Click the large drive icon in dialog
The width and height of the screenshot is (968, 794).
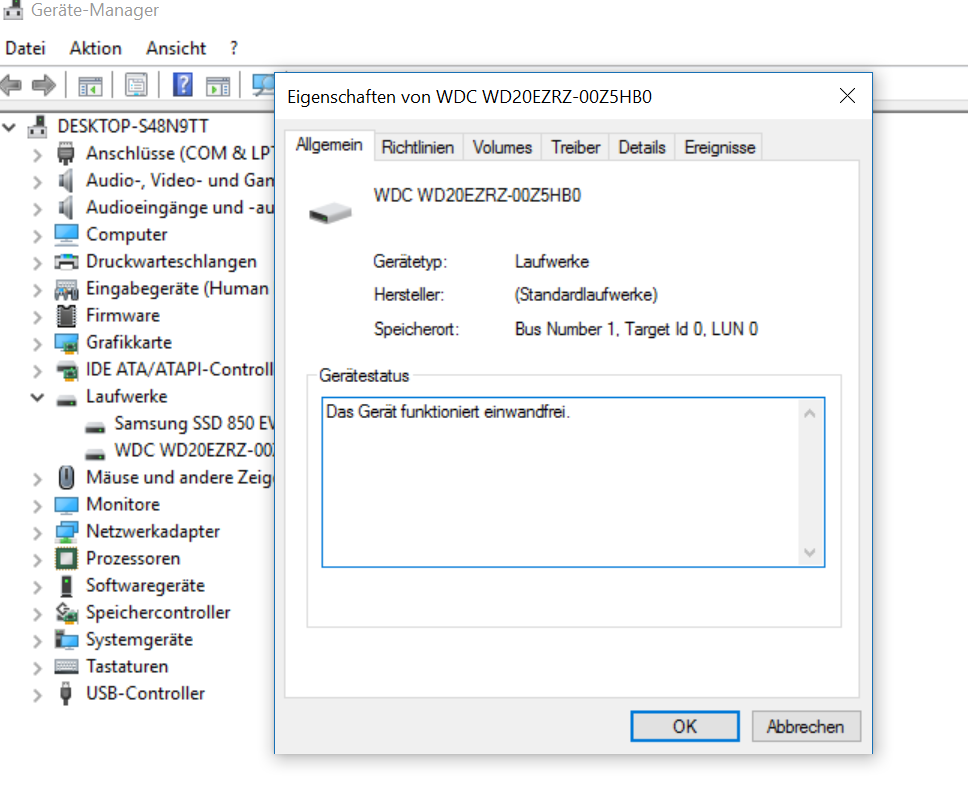coord(330,214)
